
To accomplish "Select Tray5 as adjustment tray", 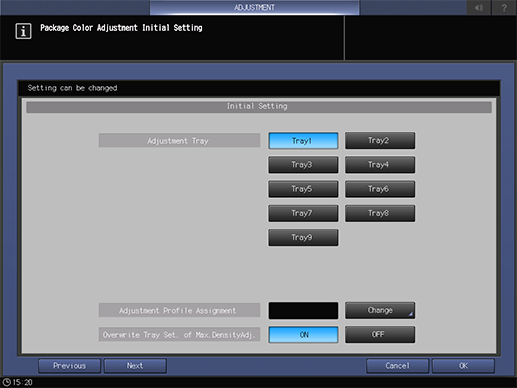I will tap(303, 189).
